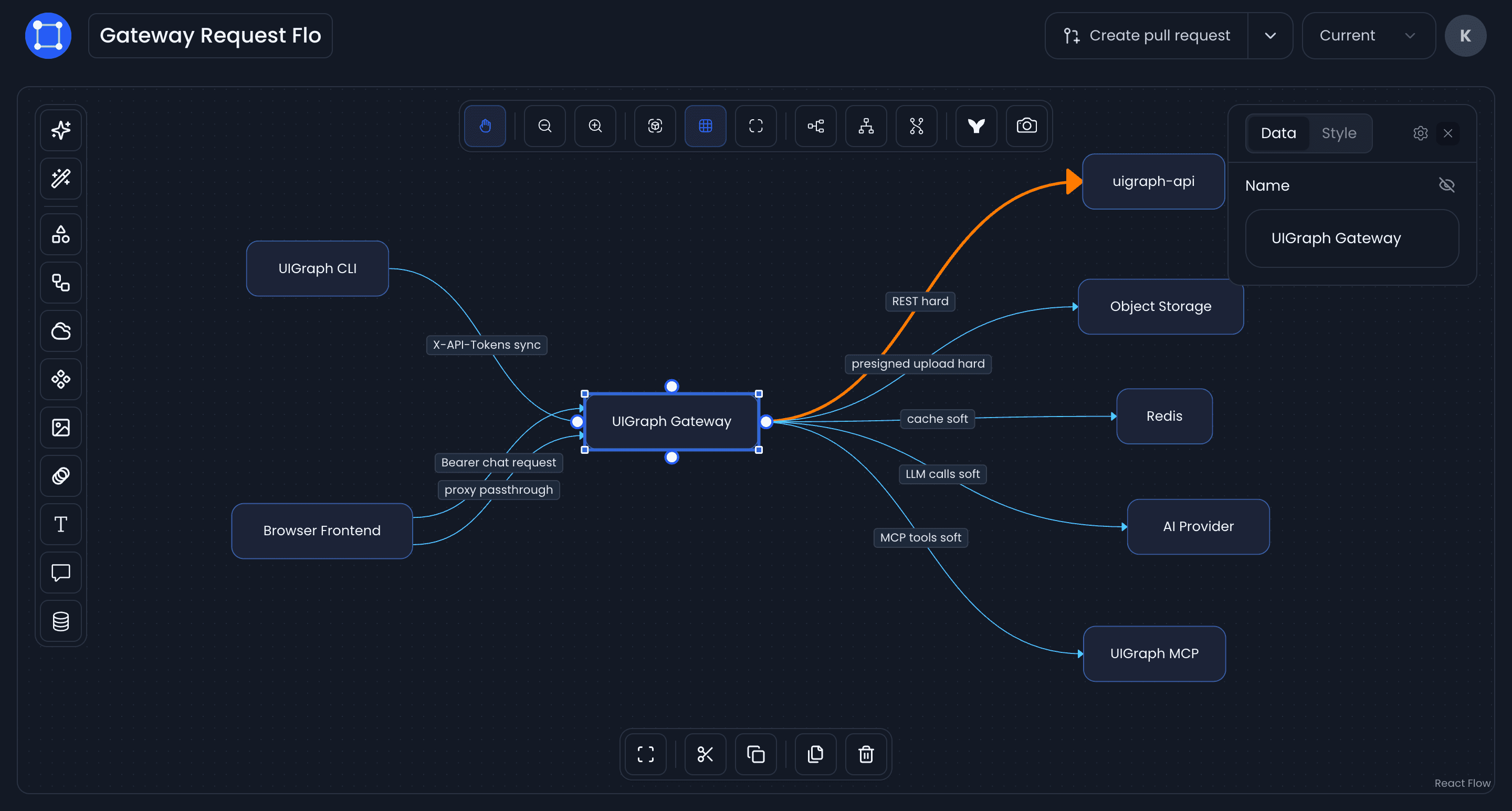This screenshot has width=1512, height=811.
Task: Select the uigraph-api node
Action: 1153,181
